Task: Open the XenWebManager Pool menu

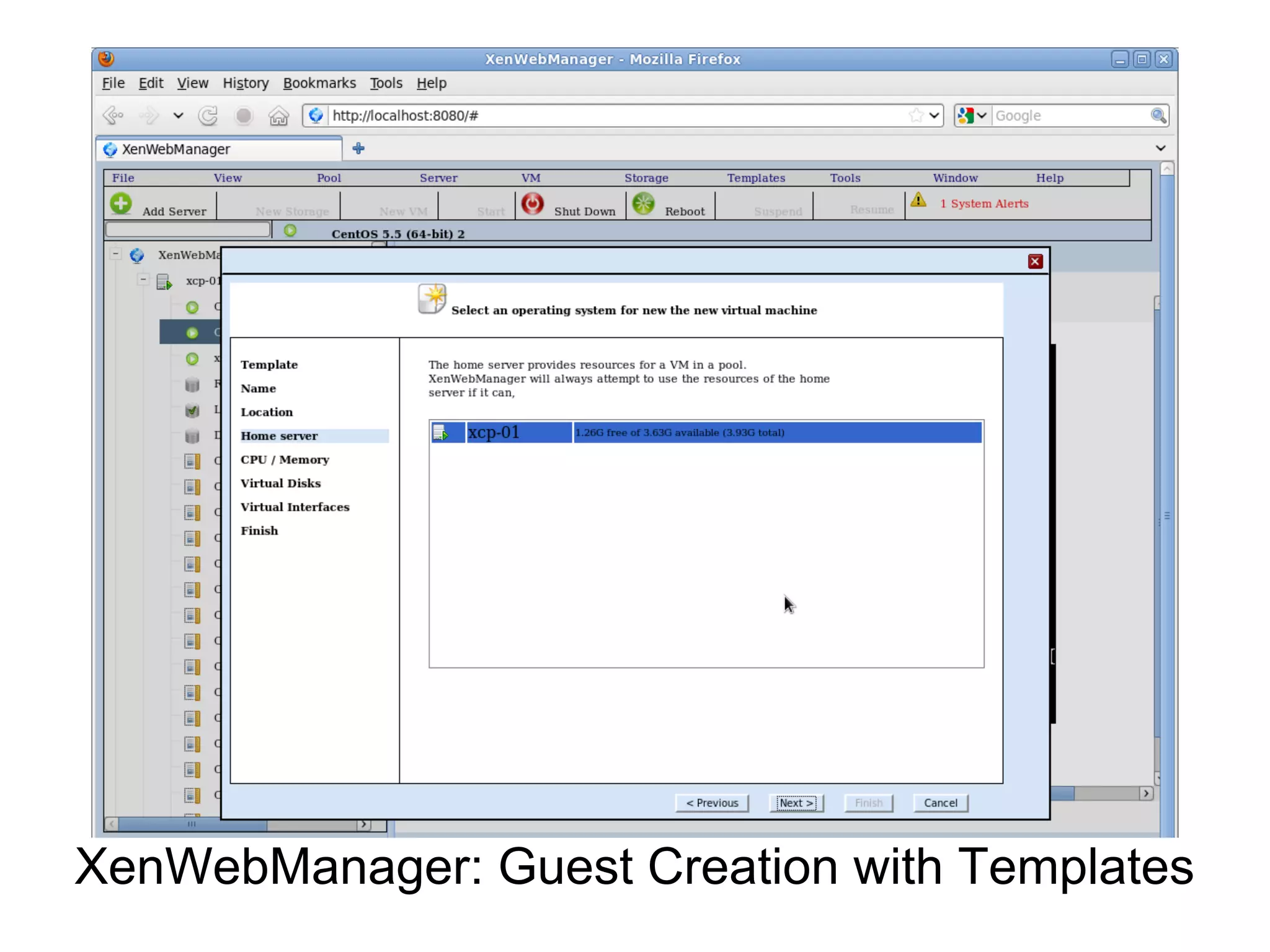Action: click(329, 178)
